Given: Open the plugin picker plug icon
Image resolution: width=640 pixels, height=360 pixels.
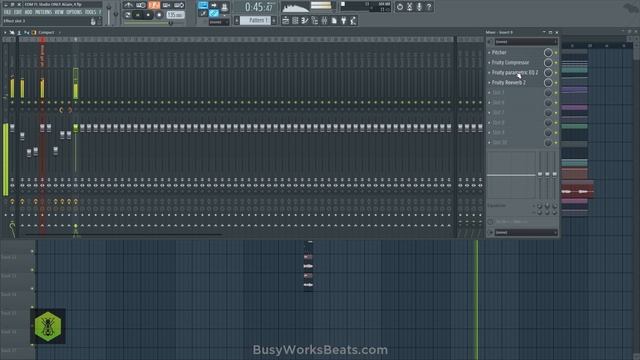Looking at the screenshot, I should click(344, 20).
